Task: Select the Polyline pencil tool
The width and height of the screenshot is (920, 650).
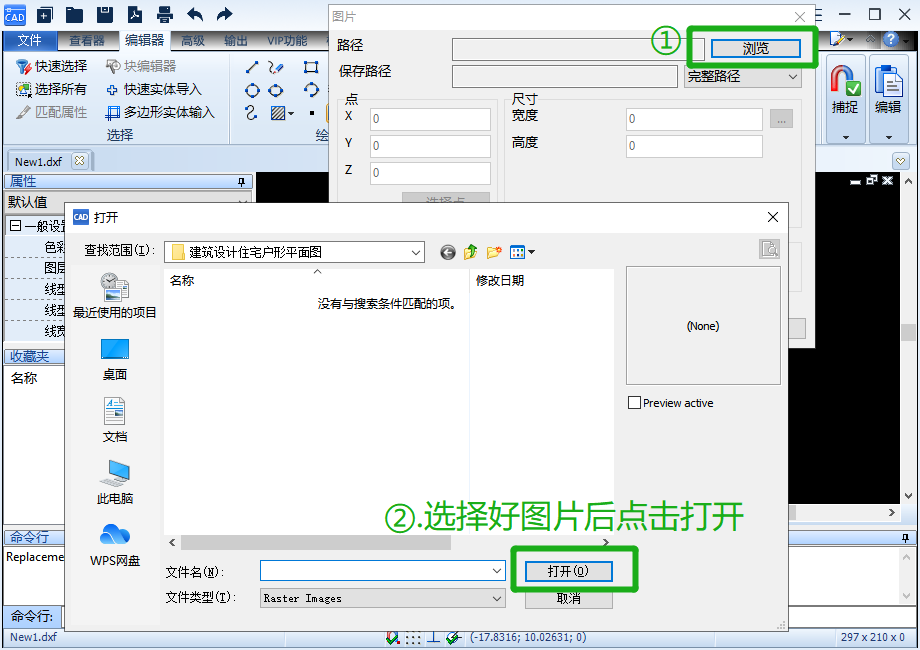Action: [x=275, y=67]
